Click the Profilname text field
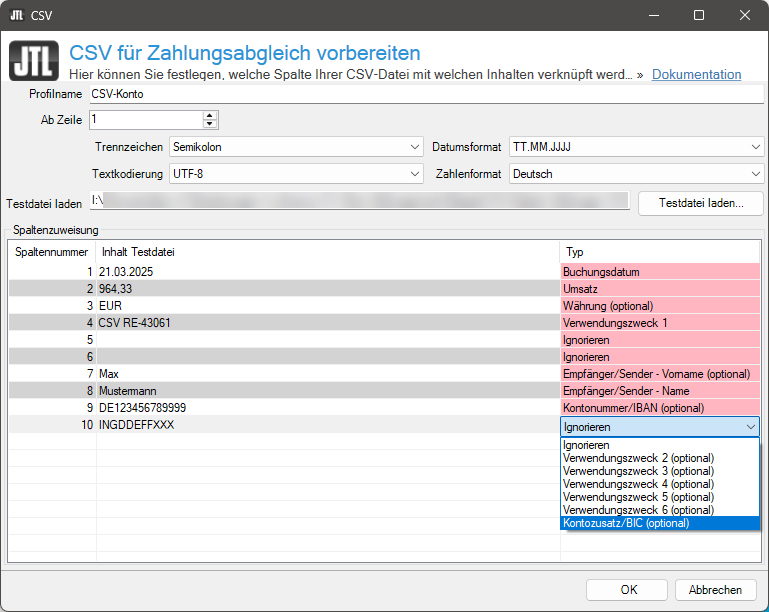769x612 pixels. click(425, 95)
